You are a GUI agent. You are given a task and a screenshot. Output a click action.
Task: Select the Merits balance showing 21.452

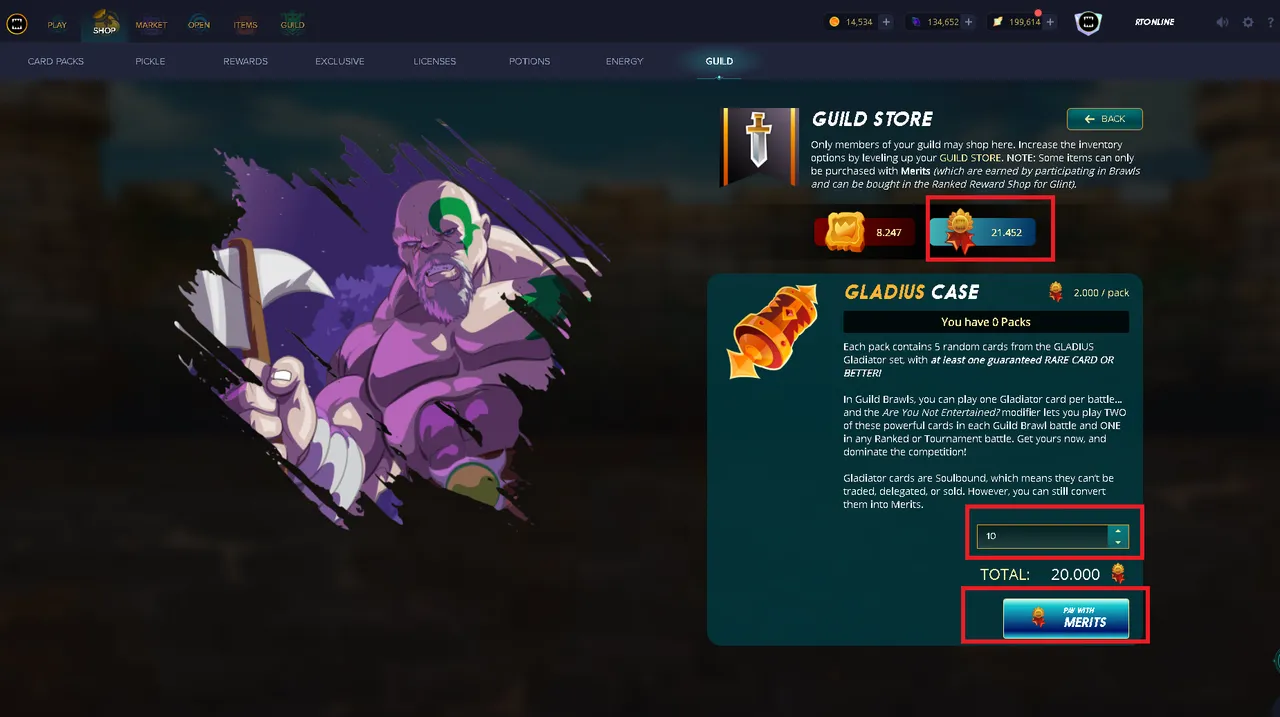pyautogui.click(x=982, y=232)
